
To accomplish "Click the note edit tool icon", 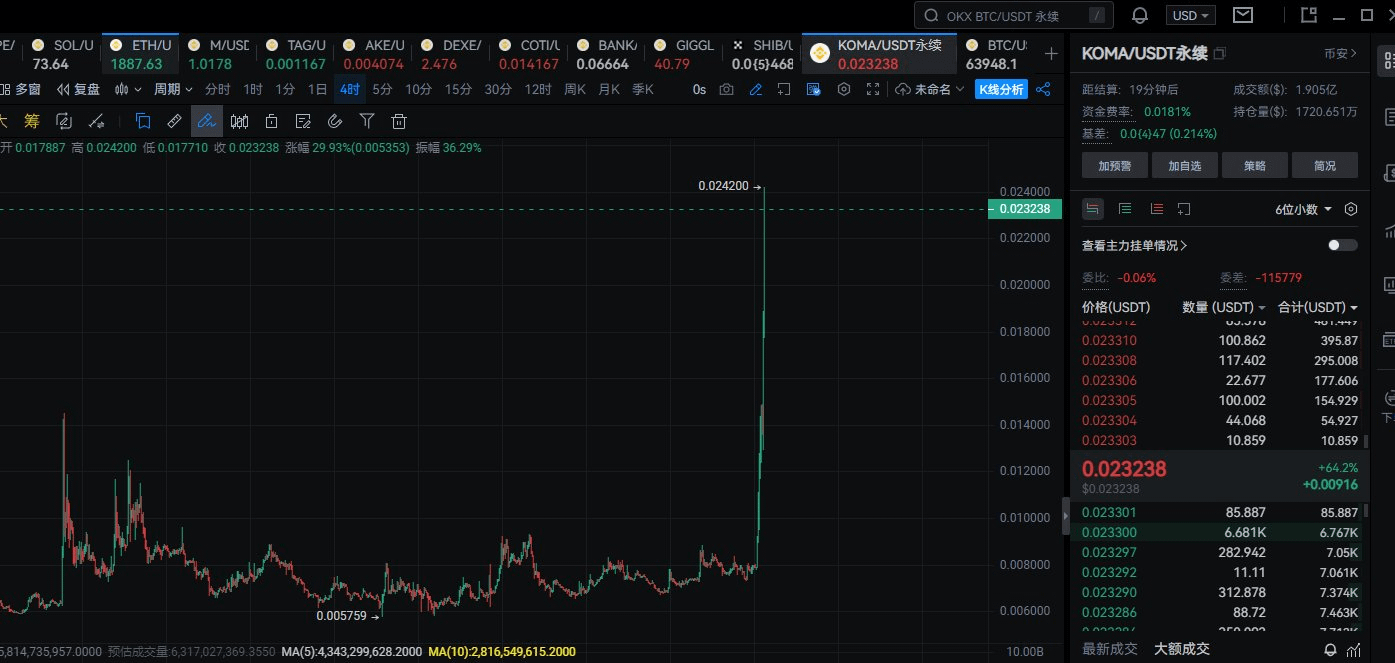I will tap(303, 121).
